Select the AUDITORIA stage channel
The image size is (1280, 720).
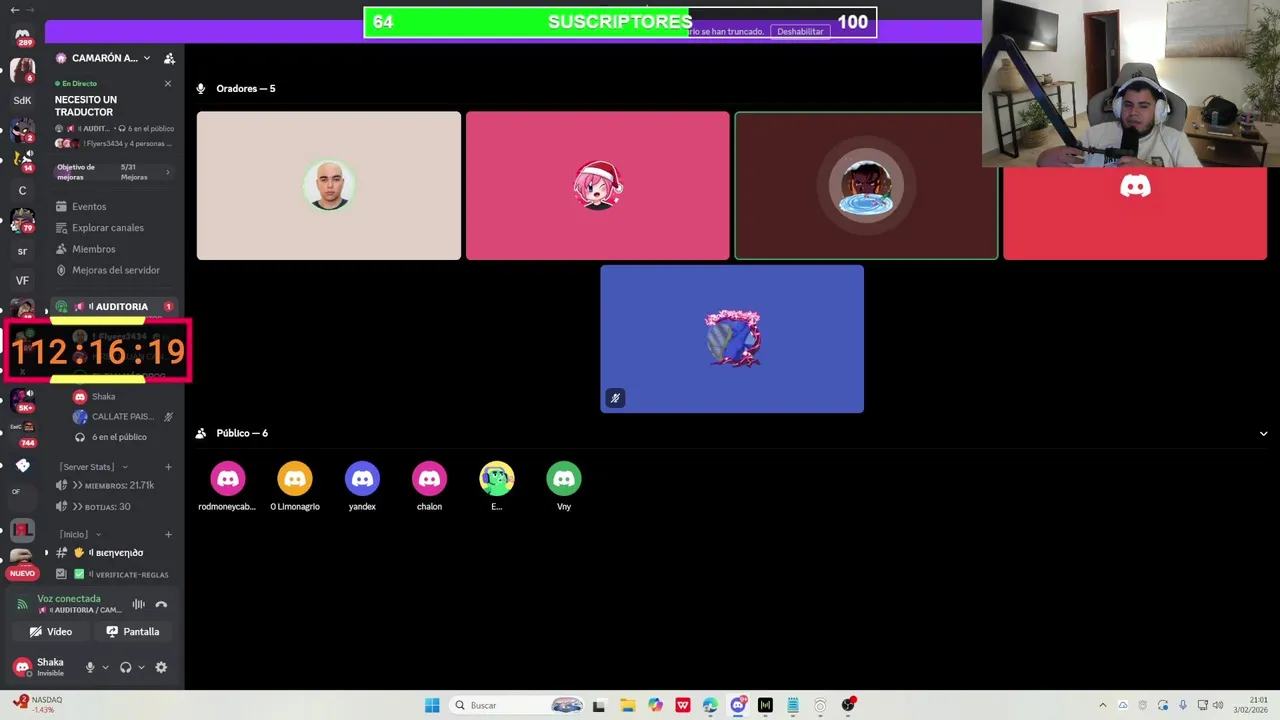tap(114, 307)
